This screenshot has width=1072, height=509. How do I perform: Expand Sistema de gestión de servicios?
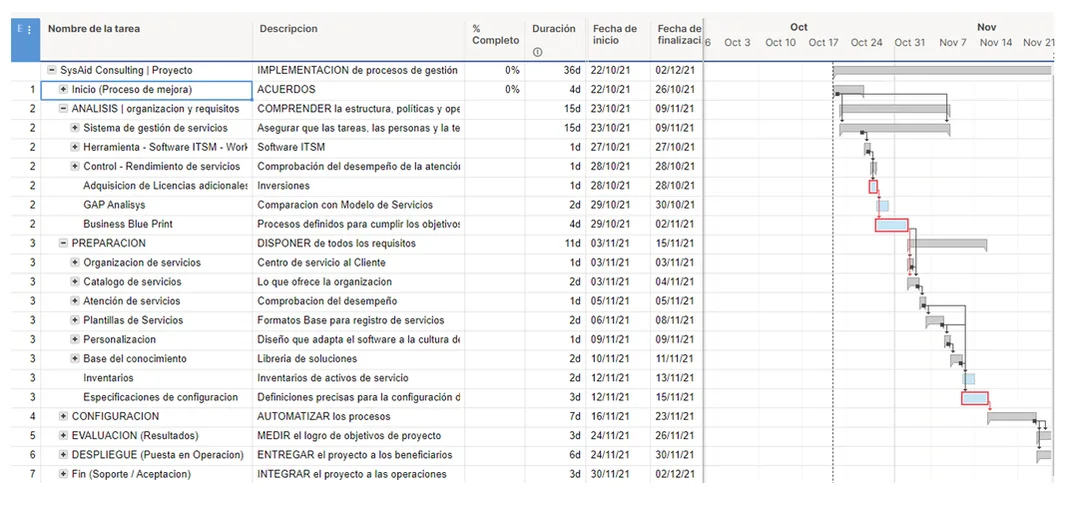coord(75,128)
